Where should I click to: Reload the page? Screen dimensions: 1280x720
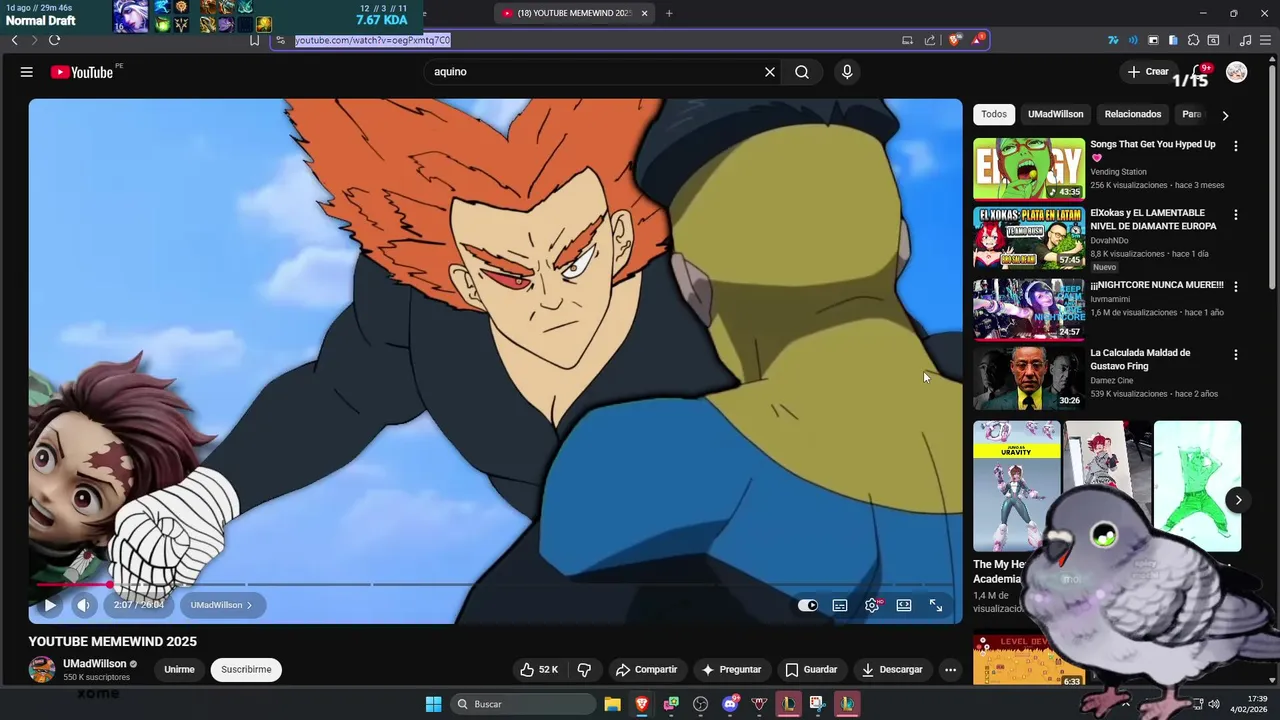[x=54, y=40]
